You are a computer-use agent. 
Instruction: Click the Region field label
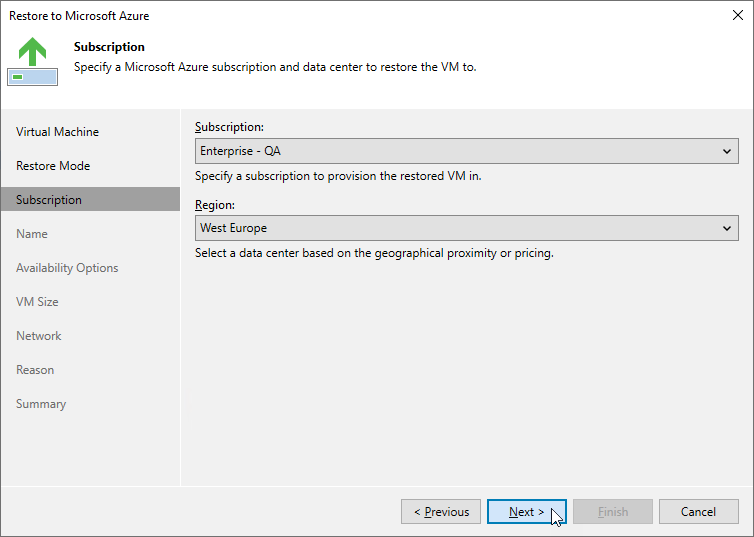215,205
